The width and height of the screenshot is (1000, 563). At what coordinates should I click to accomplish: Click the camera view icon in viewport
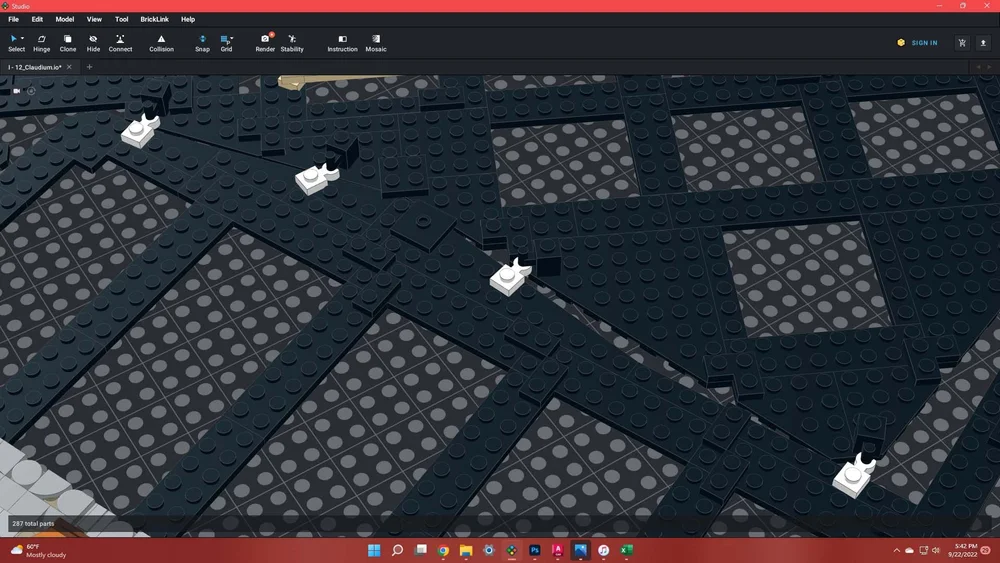pos(17,91)
